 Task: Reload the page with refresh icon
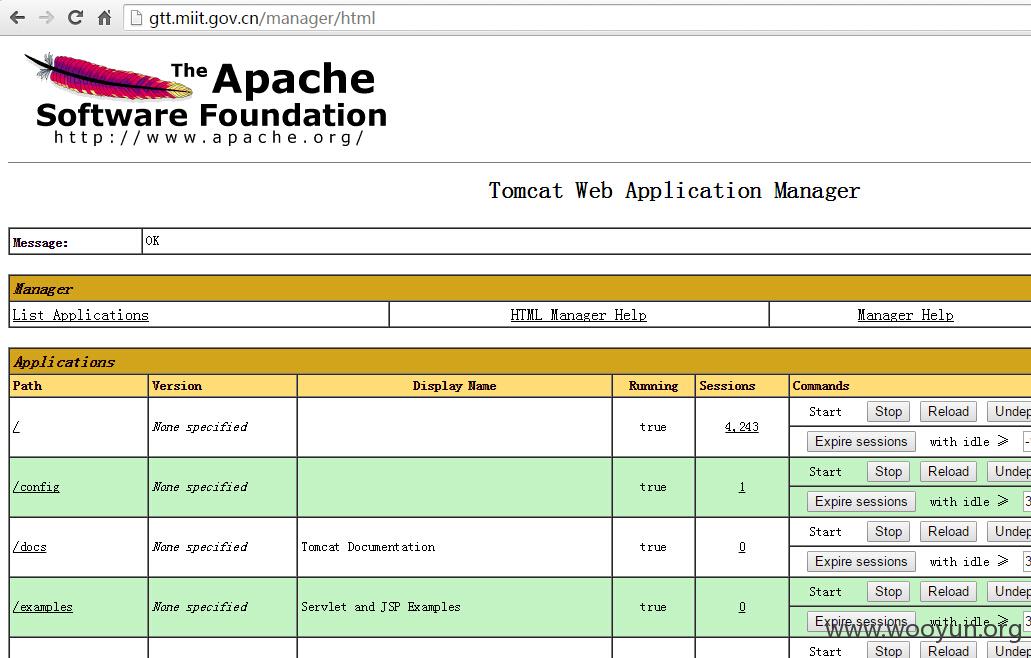pos(75,18)
